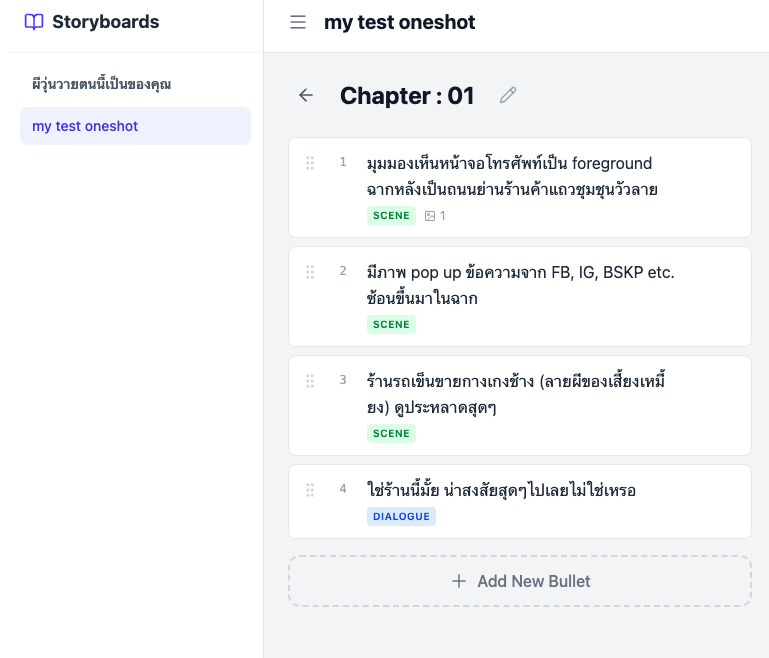Edit chapter title with pencil icon

click(x=508, y=95)
